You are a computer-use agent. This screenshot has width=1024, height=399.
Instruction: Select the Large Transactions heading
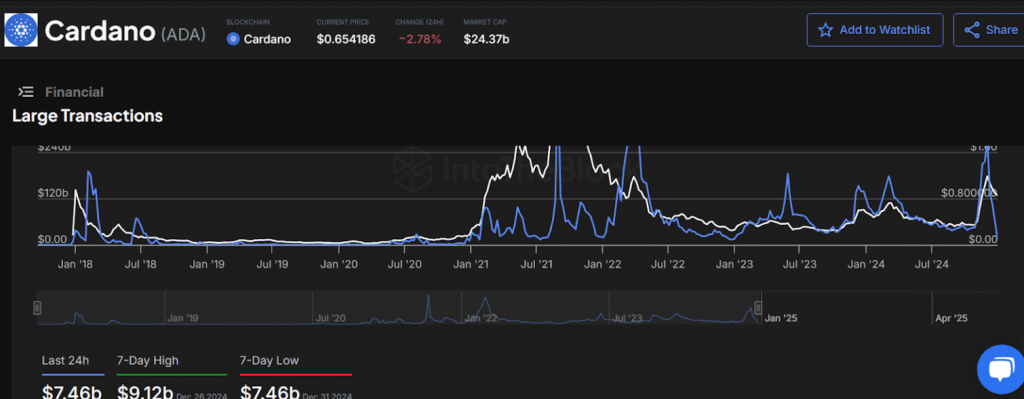coord(88,116)
